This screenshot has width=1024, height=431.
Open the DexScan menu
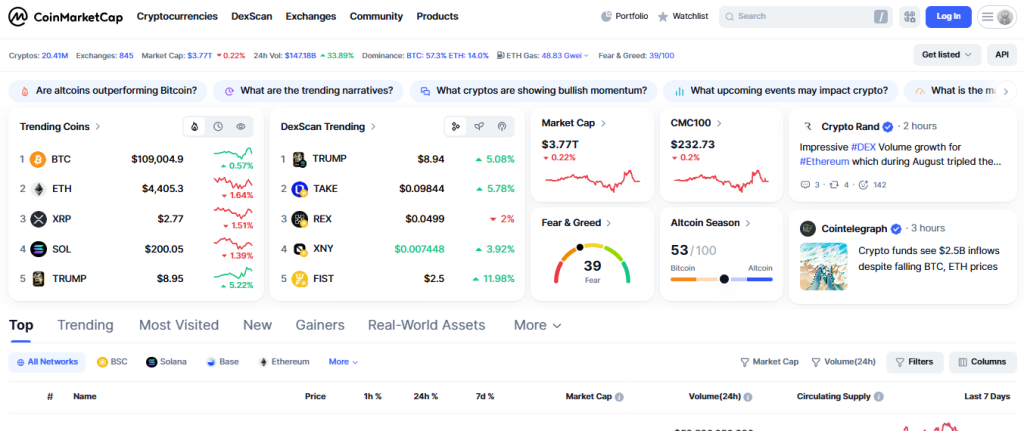point(251,16)
